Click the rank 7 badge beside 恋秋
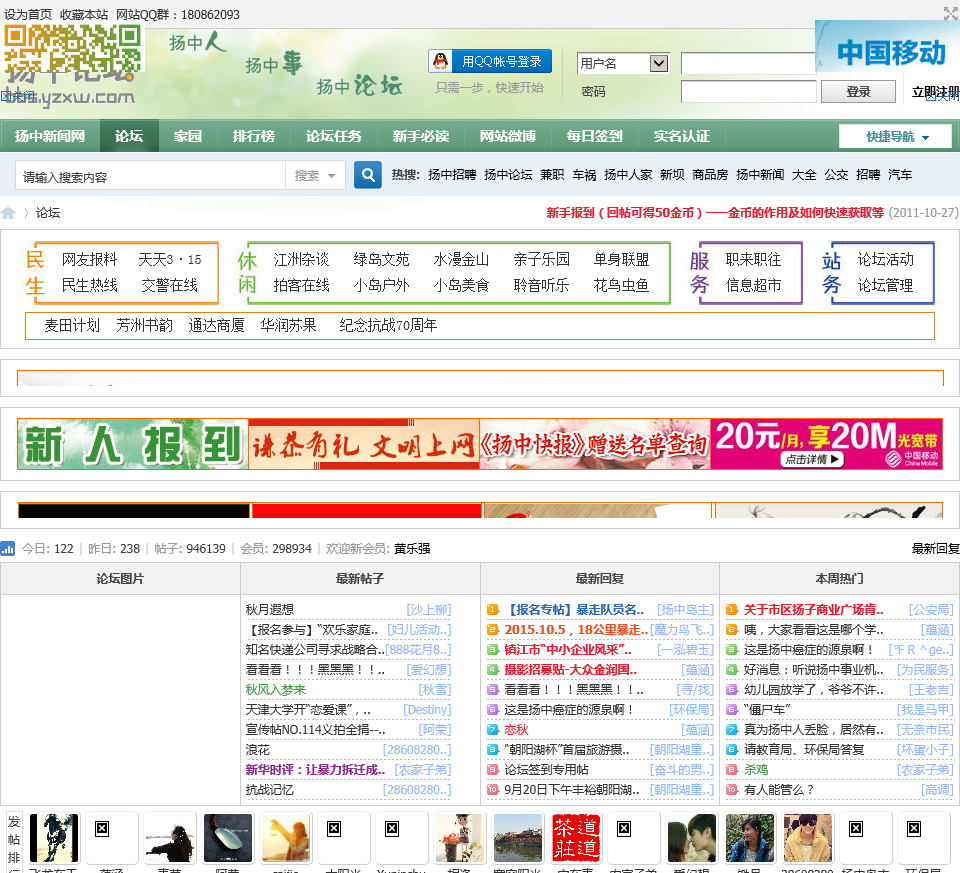Viewport: 960px width, 873px height. [492, 730]
